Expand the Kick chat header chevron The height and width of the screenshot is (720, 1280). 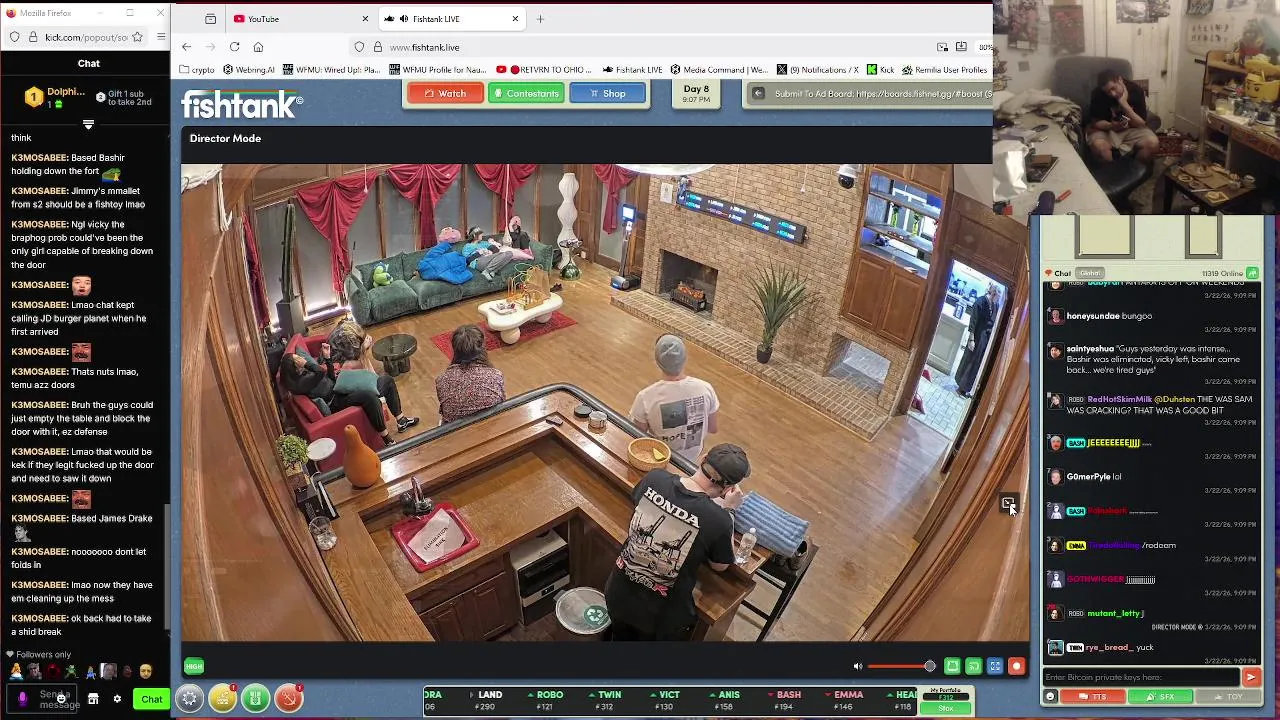[88, 124]
